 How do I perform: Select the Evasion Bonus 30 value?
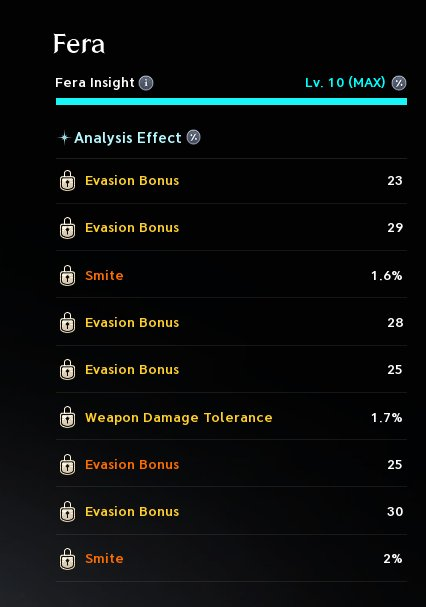395,511
